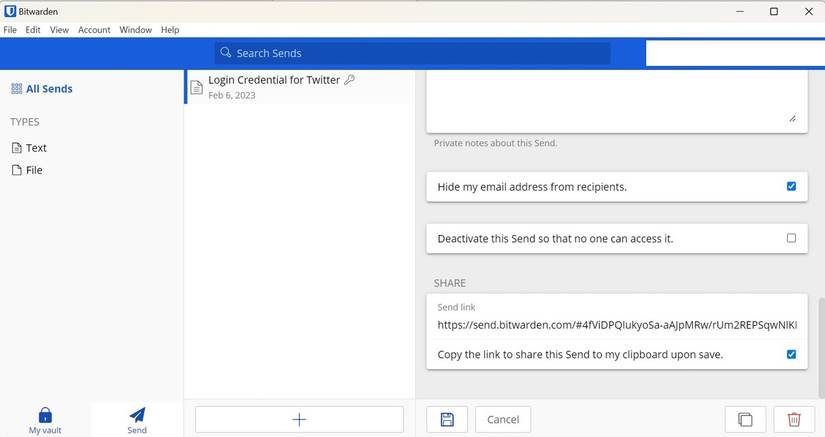Viewport: 825px width, 437px height.
Task: Enable Deactivate this Send checkbox
Action: [791, 238]
